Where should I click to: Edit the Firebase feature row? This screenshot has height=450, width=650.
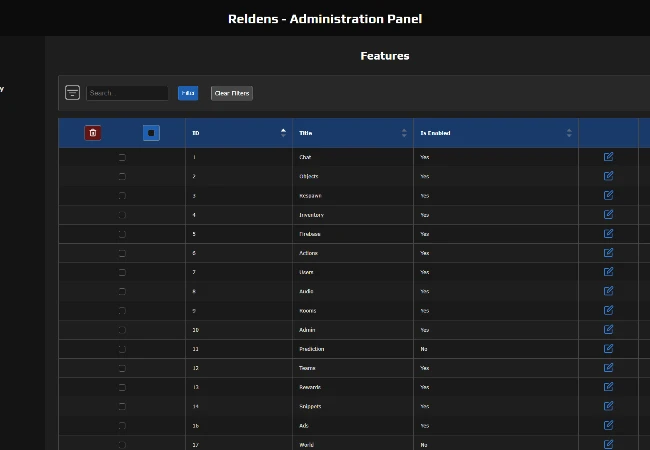608,233
